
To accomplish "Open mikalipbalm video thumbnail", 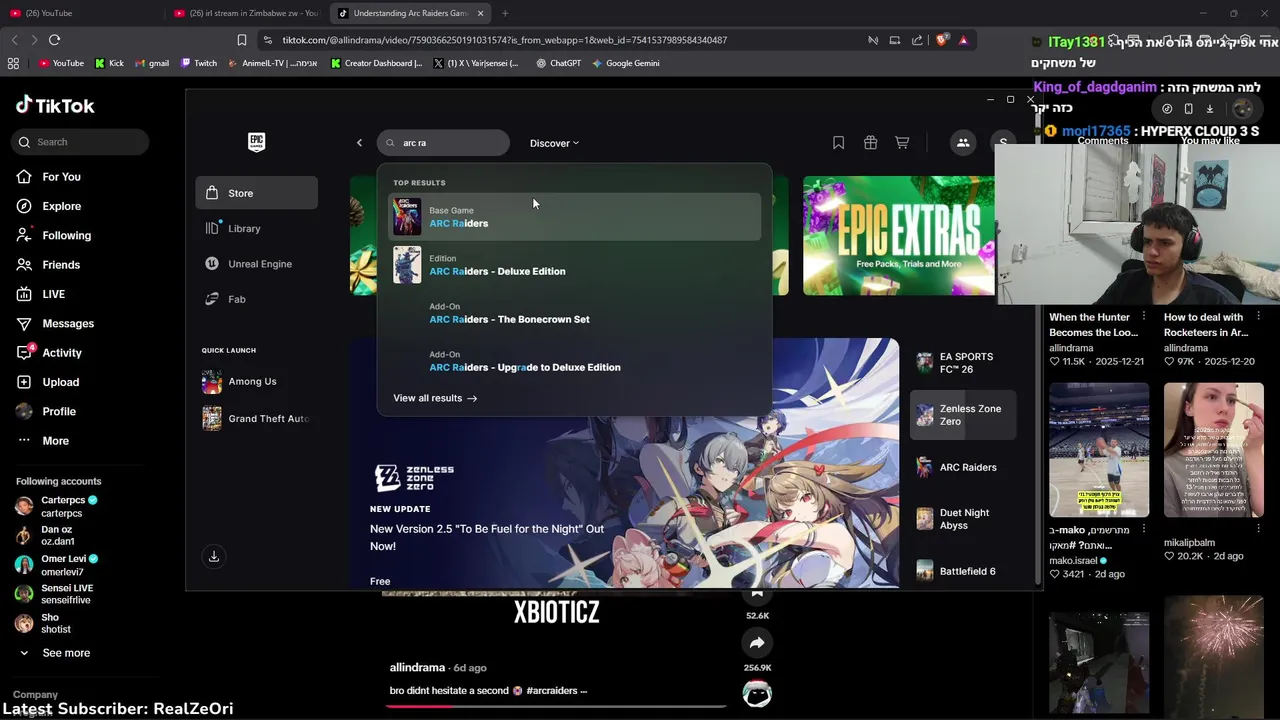I will tap(1214, 450).
